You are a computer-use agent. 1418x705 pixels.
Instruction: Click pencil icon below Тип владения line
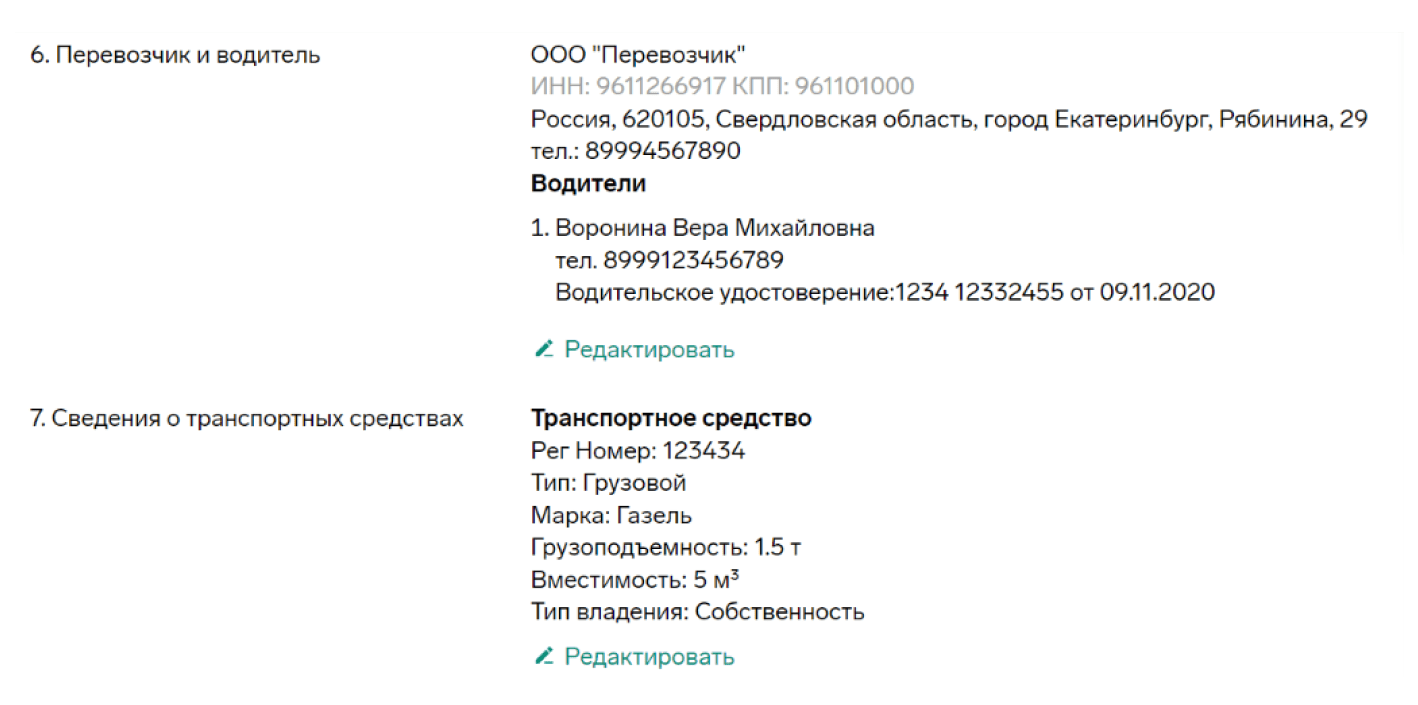pos(544,656)
